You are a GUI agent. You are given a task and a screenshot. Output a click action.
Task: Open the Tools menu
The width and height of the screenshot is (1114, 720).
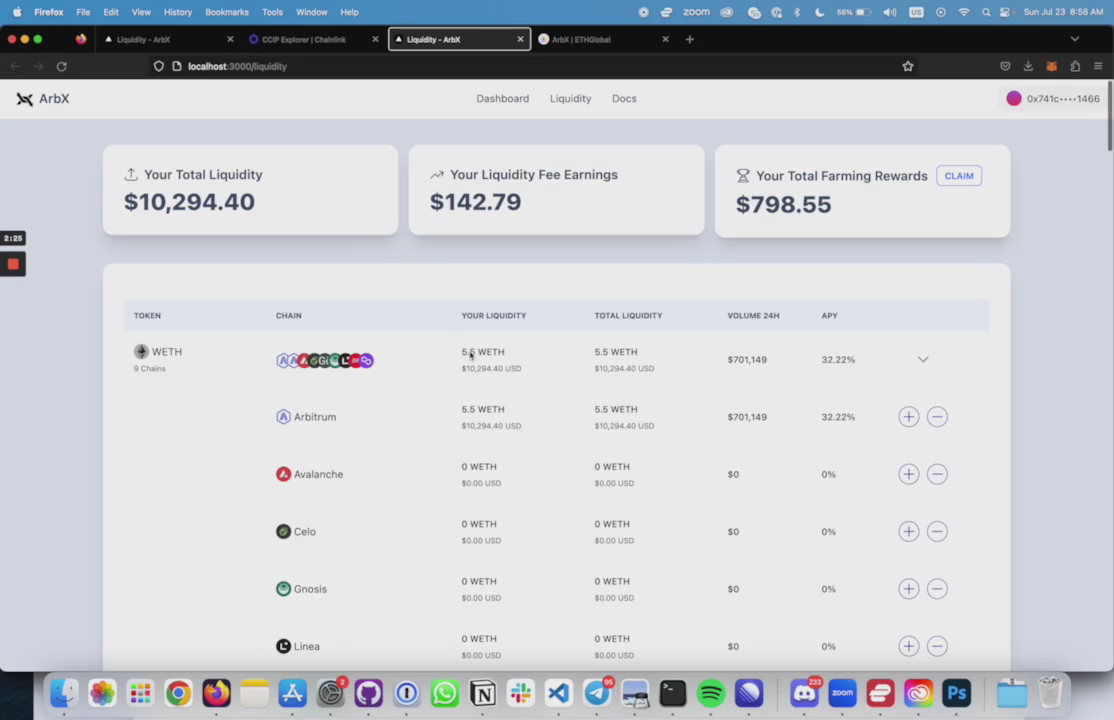point(272,12)
